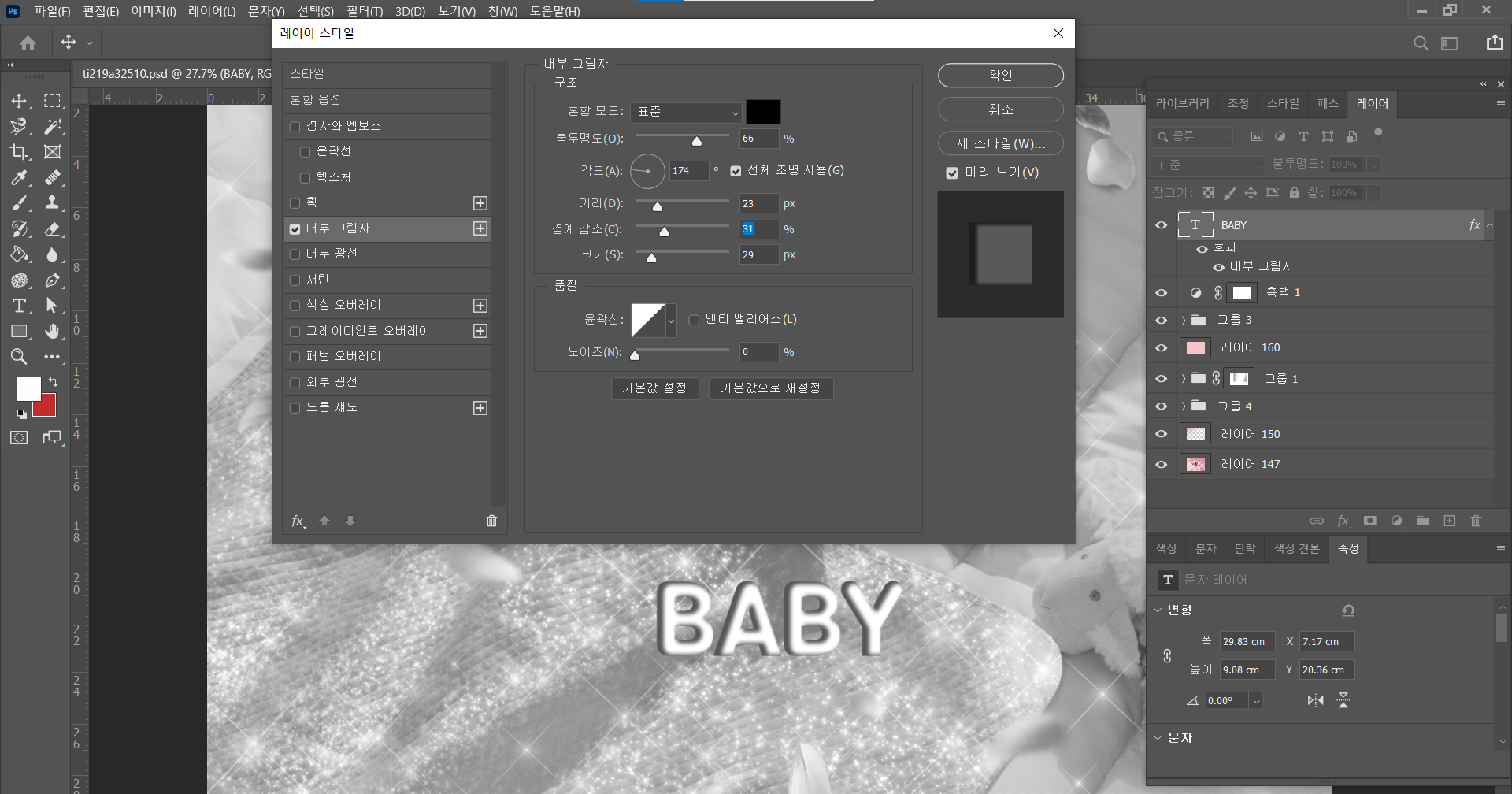Toggle the 미리 보기 checkbox

point(952,173)
